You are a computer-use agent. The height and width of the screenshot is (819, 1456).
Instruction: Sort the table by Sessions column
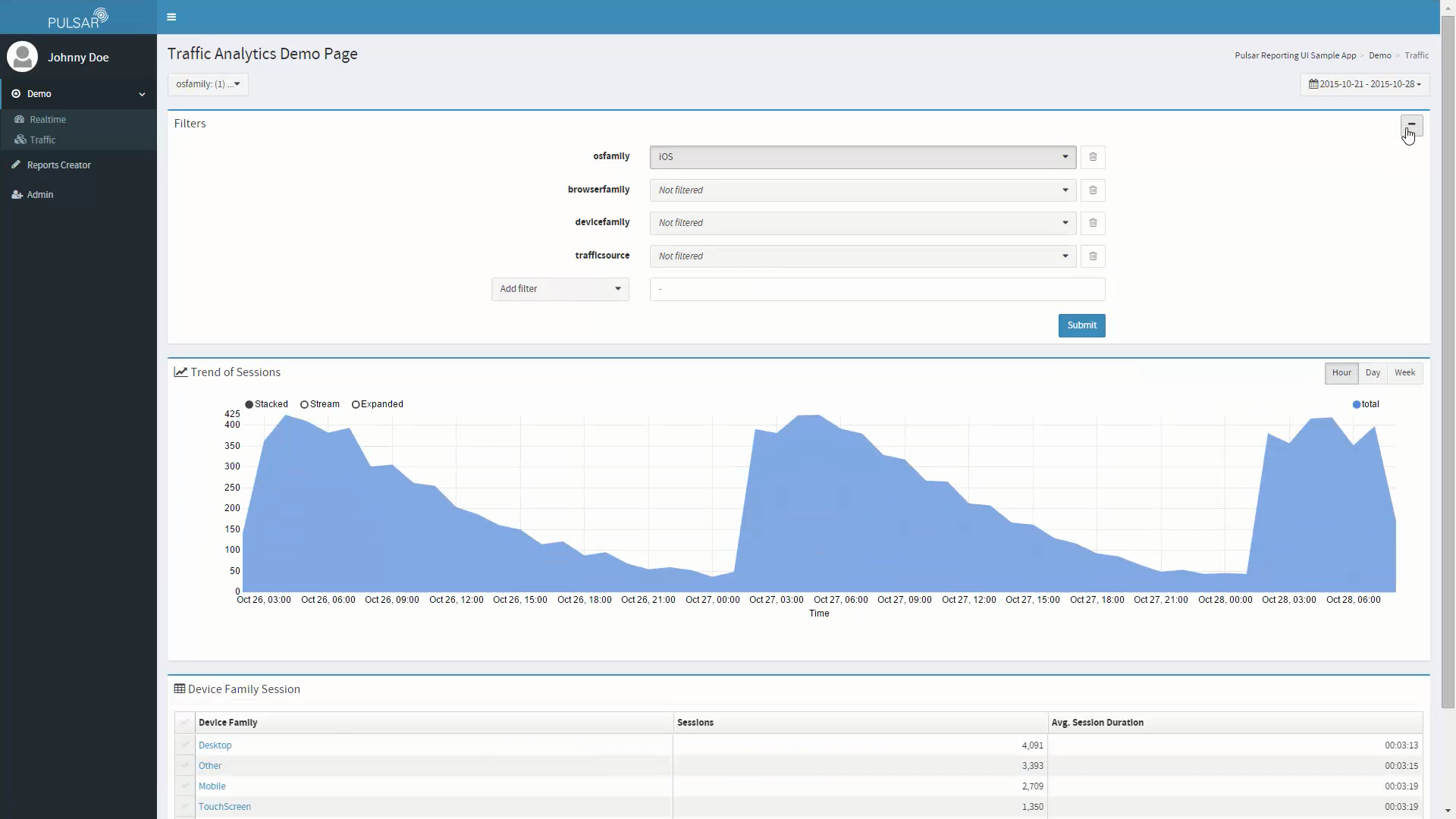click(x=860, y=723)
